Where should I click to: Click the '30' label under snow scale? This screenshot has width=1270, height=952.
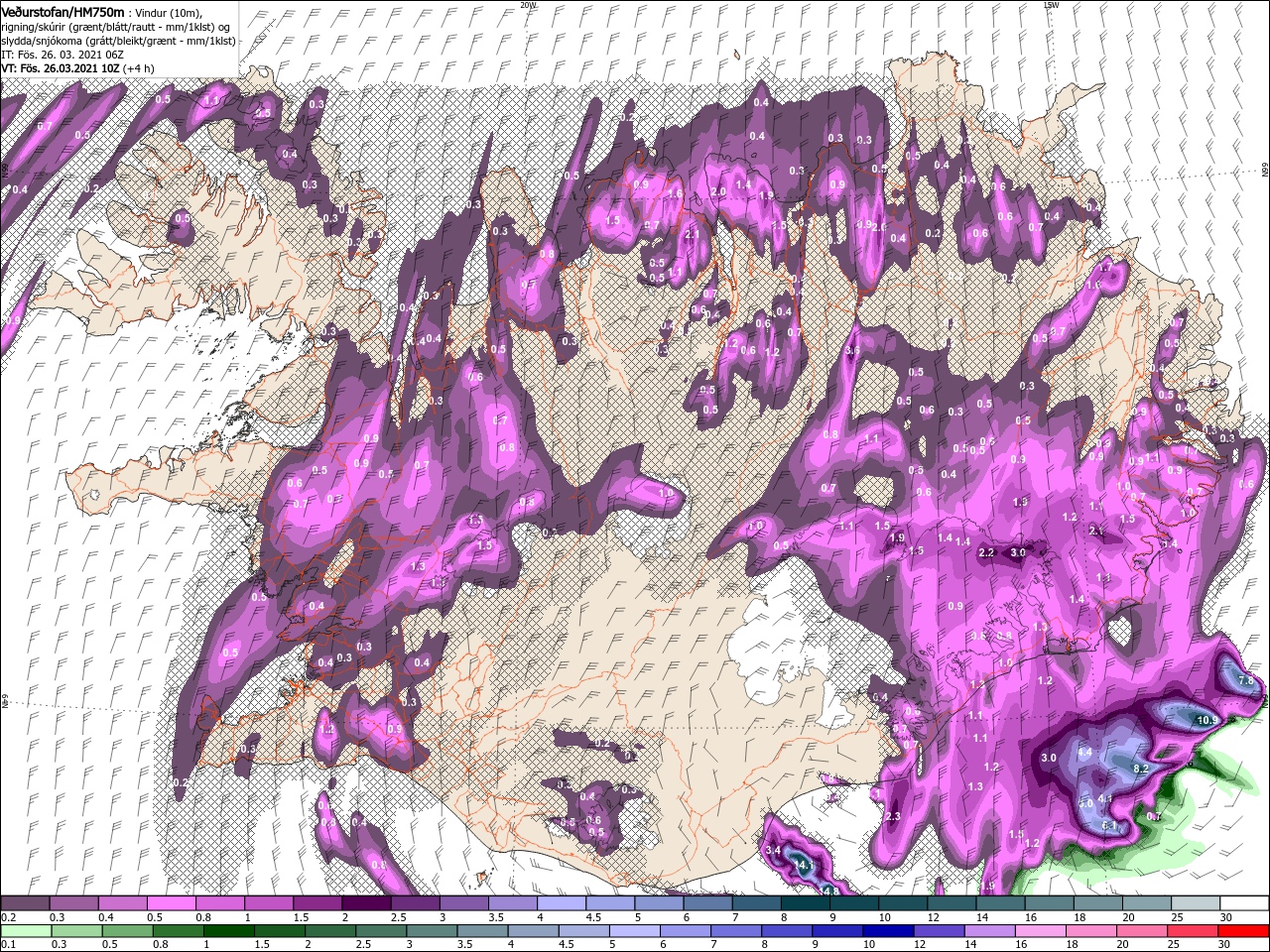(x=1226, y=917)
